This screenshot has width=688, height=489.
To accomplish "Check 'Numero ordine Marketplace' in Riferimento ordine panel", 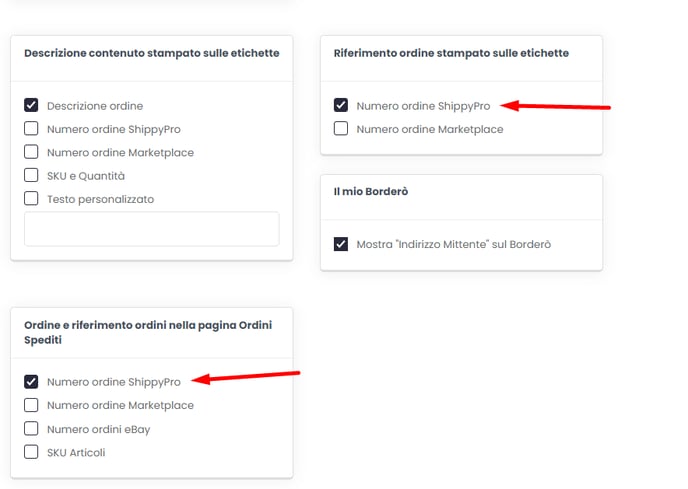I will point(341,129).
